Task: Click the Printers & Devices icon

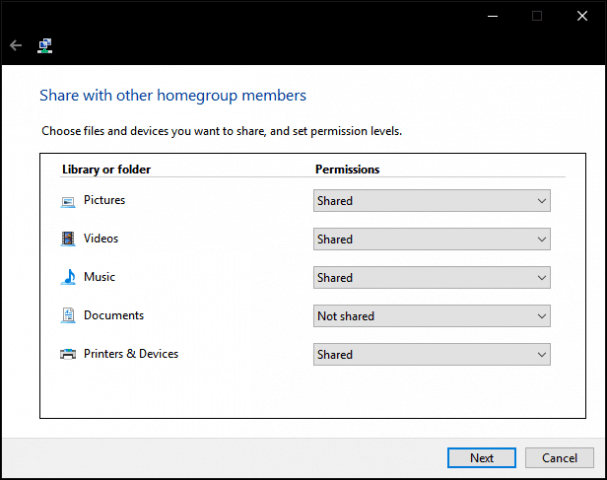Action: (x=68, y=354)
